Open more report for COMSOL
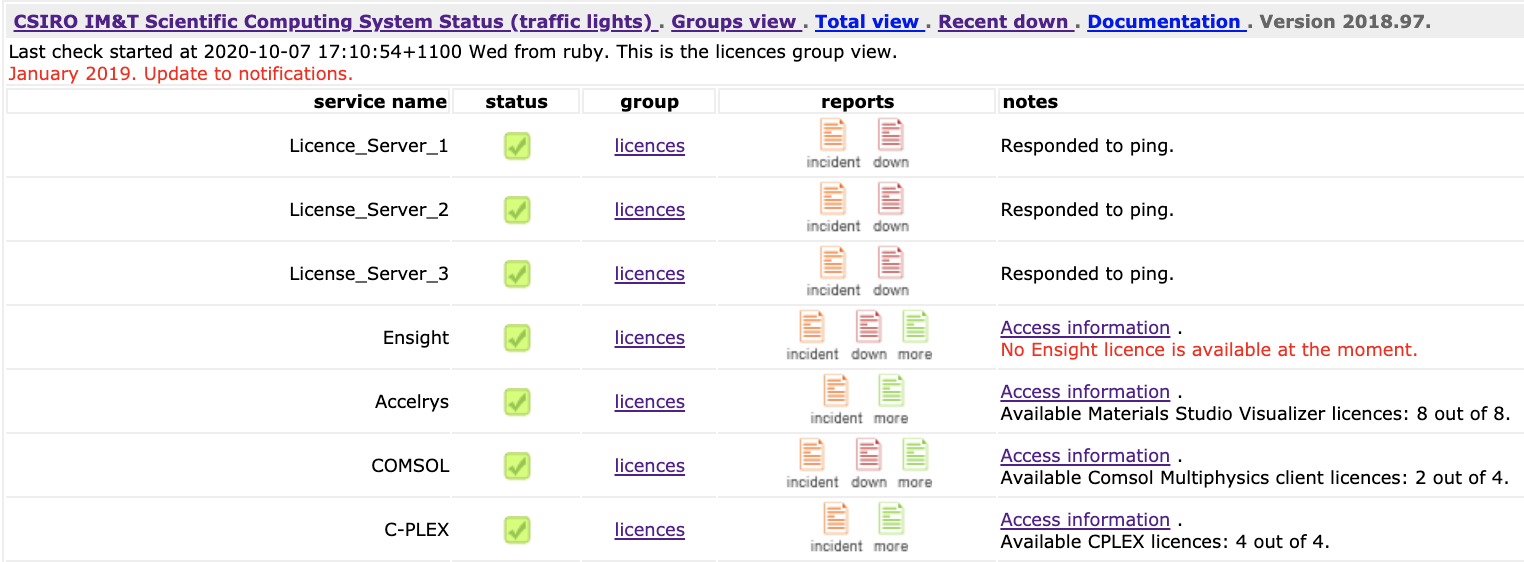This screenshot has width=1524, height=562. (915, 464)
